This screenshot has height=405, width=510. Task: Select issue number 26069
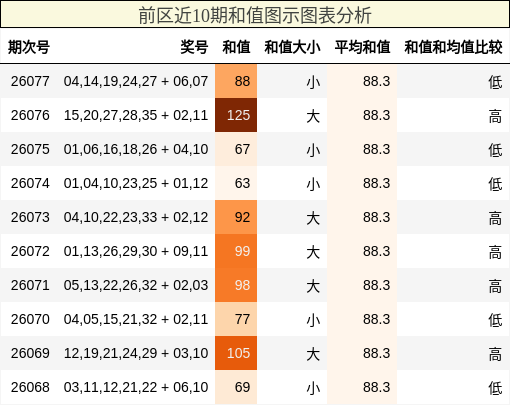[x=30, y=353]
